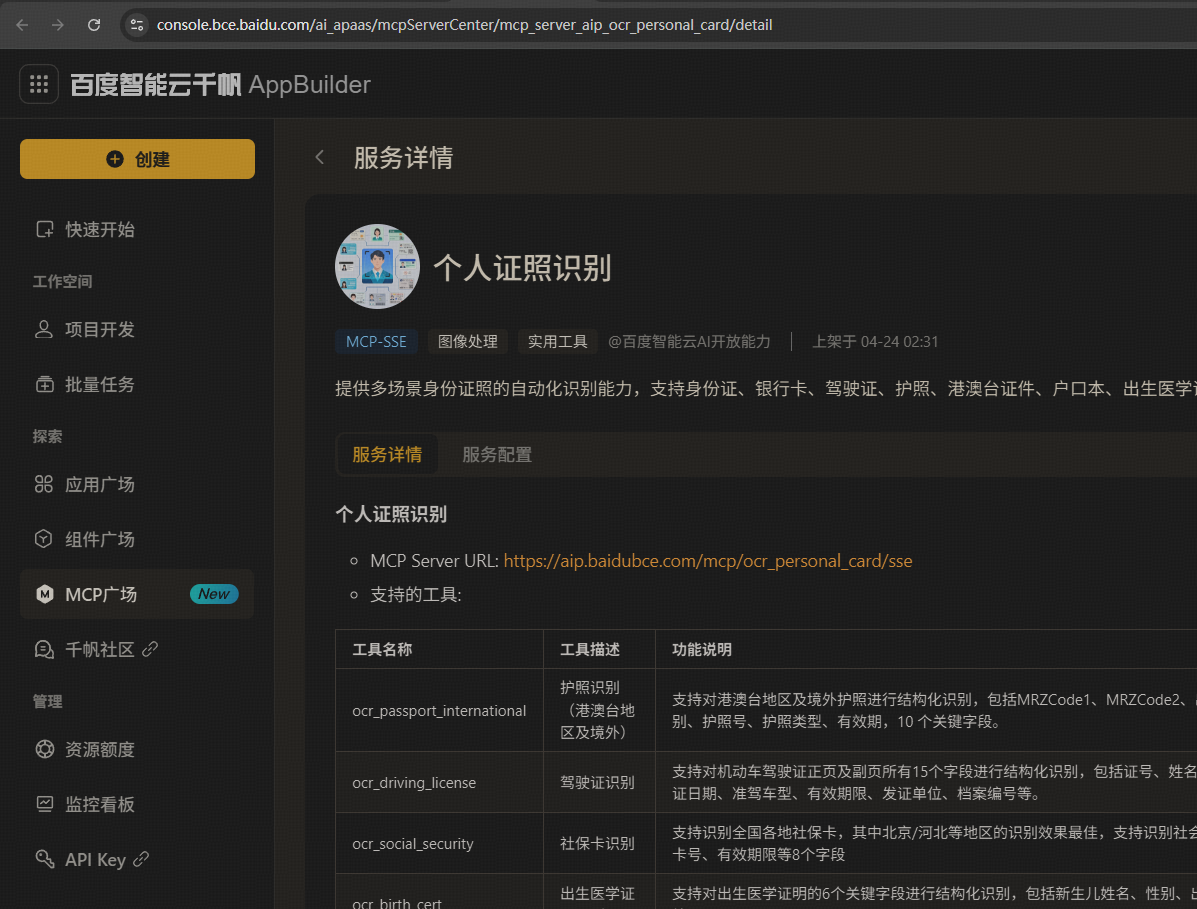Click the 个人证照识别 service avatar
This screenshot has width=1197, height=909.
[x=377, y=266]
